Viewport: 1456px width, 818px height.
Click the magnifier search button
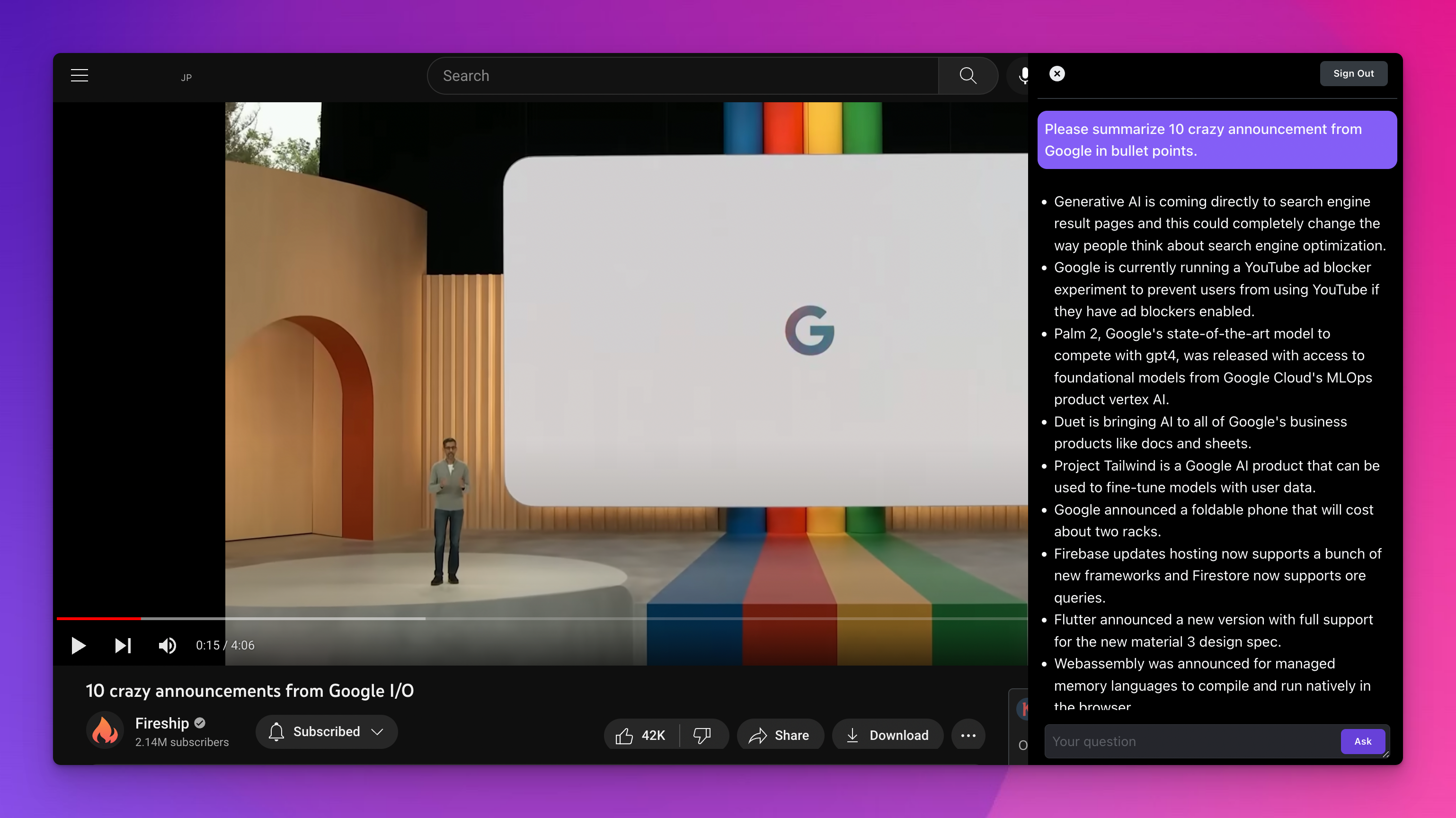coord(968,76)
